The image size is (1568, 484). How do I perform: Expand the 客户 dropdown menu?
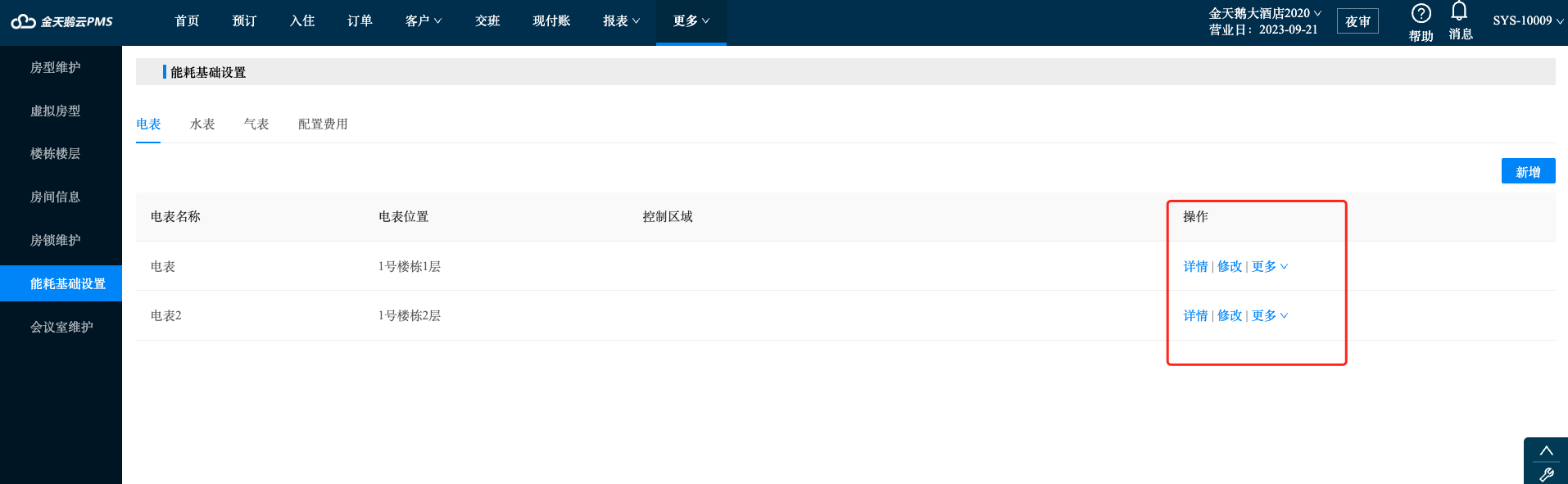click(x=424, y=21)
